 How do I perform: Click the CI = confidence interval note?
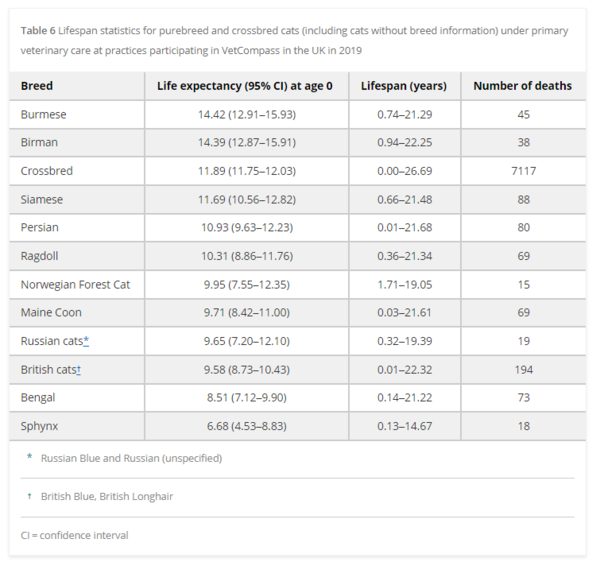[x=74, y=535]
